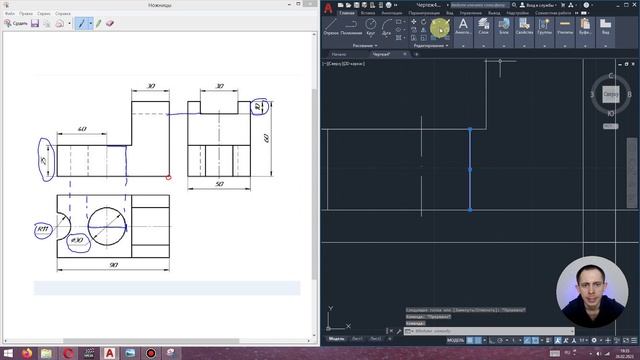
Task: Toggle grid display in AutoCAD status bar
Action: pos(470,340)
